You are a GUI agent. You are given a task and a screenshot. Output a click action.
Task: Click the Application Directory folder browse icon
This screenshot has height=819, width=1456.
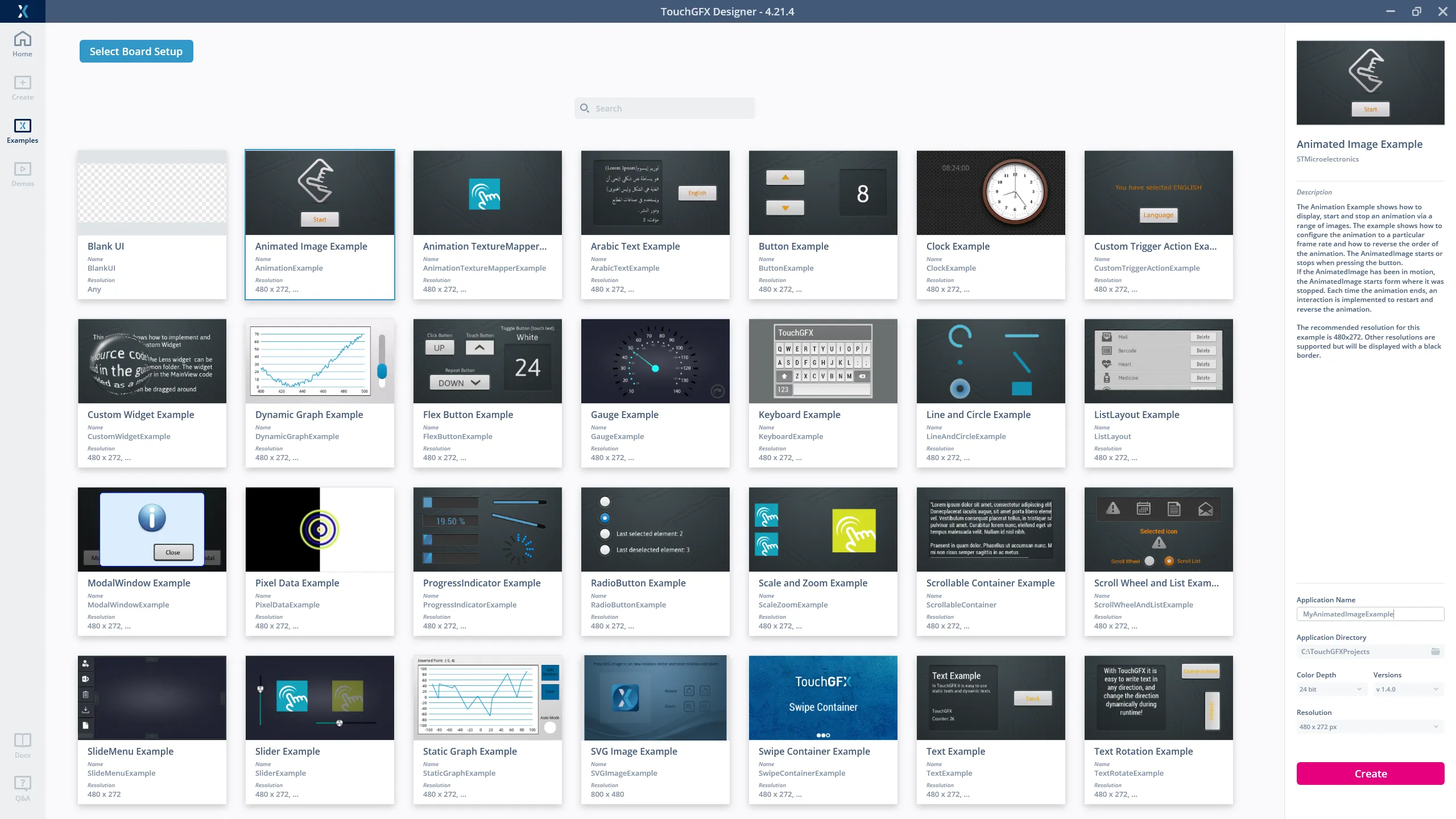click(x=1435, y=652)
